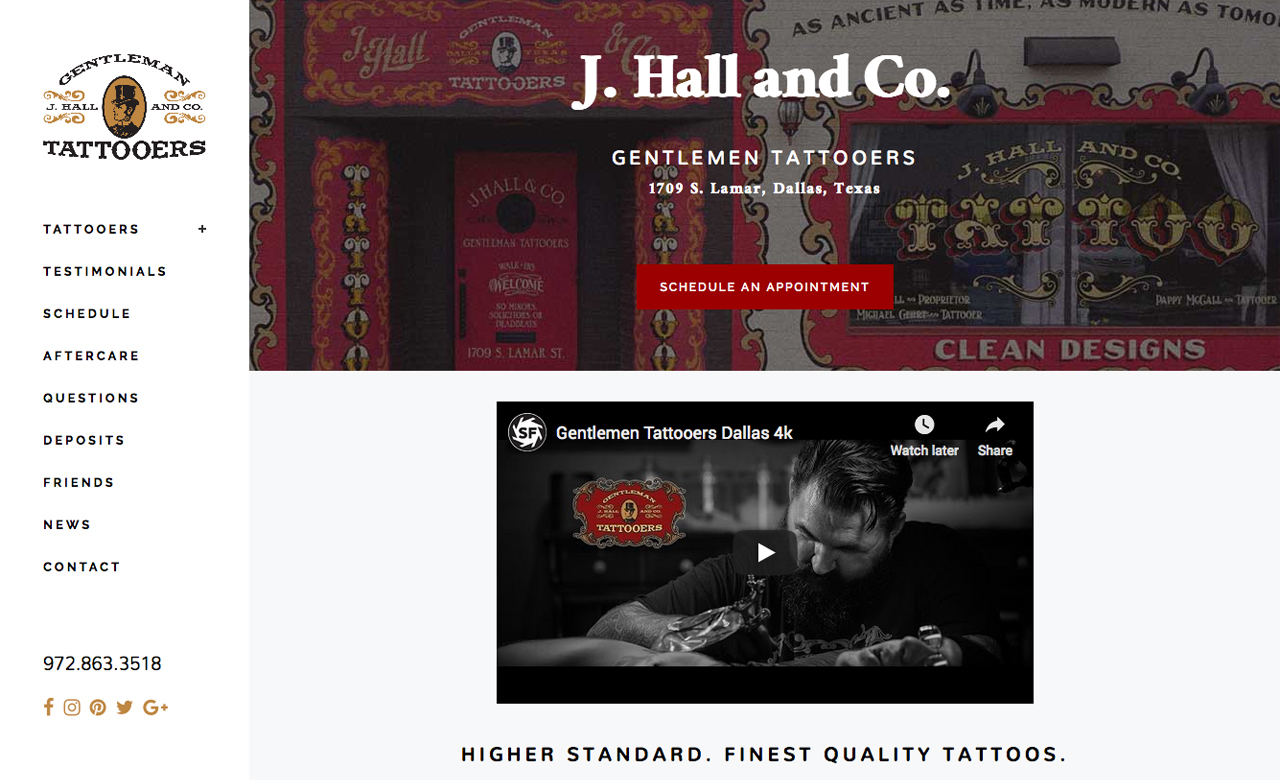The height and width of the screenshot is (780, 1280).
Task: Play the Gentlemen Tattooers video
Action: point(765,552)
